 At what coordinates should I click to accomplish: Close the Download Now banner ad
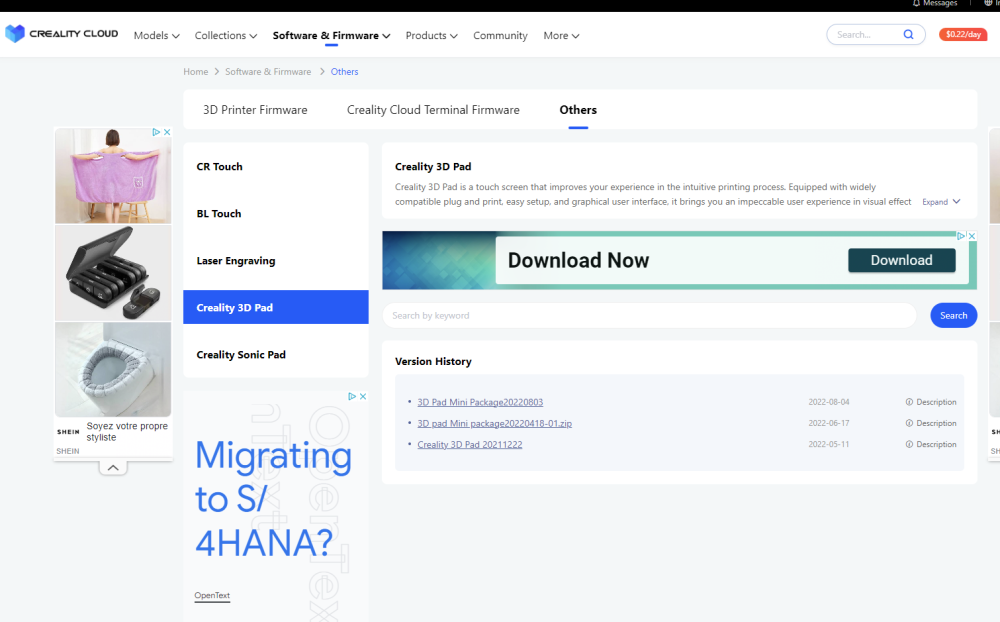(972, 236)
